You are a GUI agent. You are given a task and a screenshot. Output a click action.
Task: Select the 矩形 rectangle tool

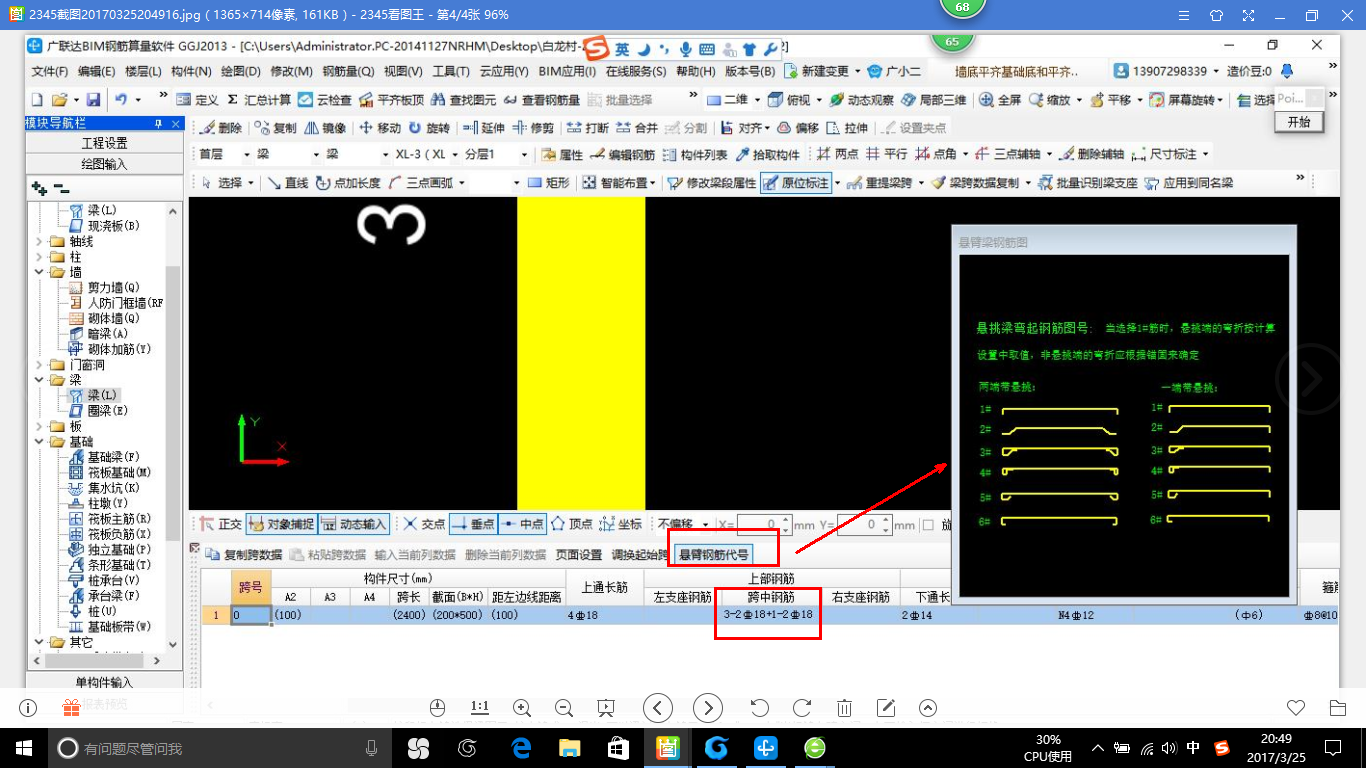tap(549, 183)
